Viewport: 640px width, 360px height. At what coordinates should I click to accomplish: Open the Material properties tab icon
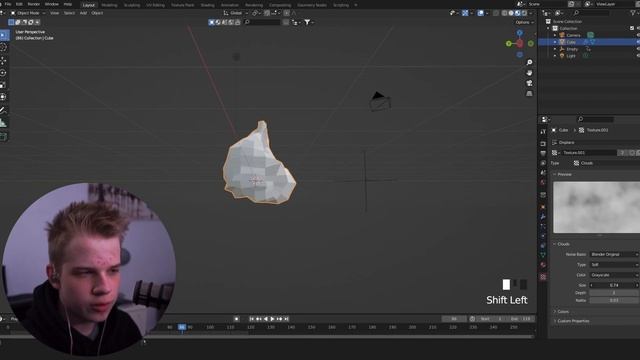543,264
